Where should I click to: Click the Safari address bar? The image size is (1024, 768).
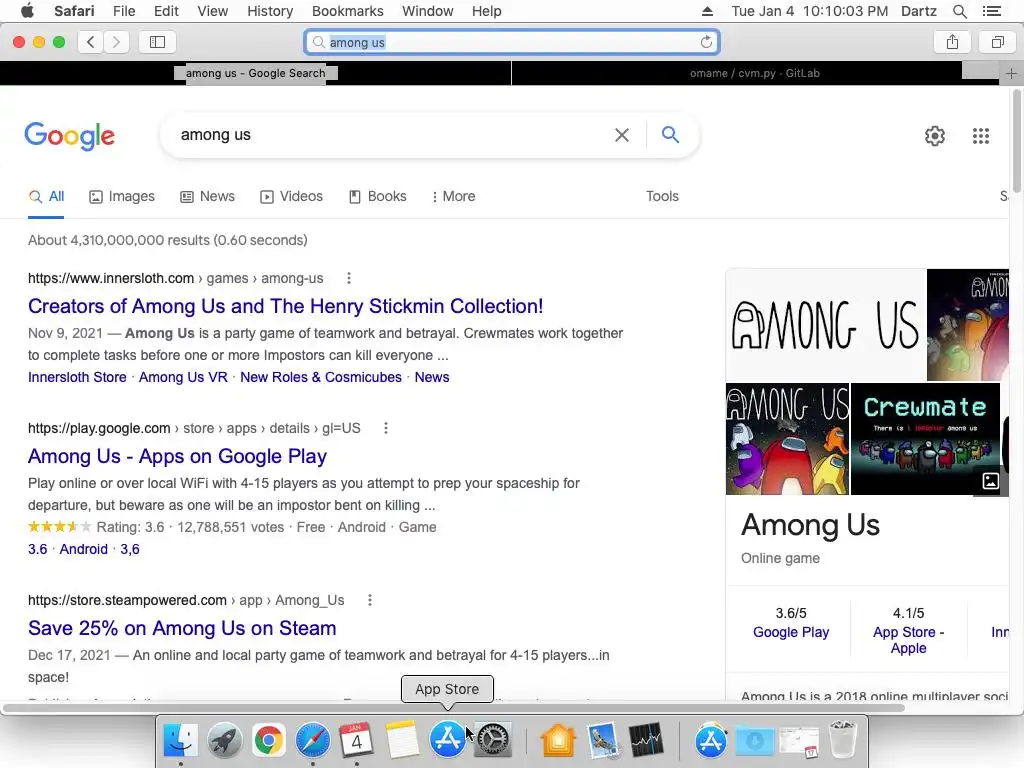pyautogui.click(x=512, y=42)
